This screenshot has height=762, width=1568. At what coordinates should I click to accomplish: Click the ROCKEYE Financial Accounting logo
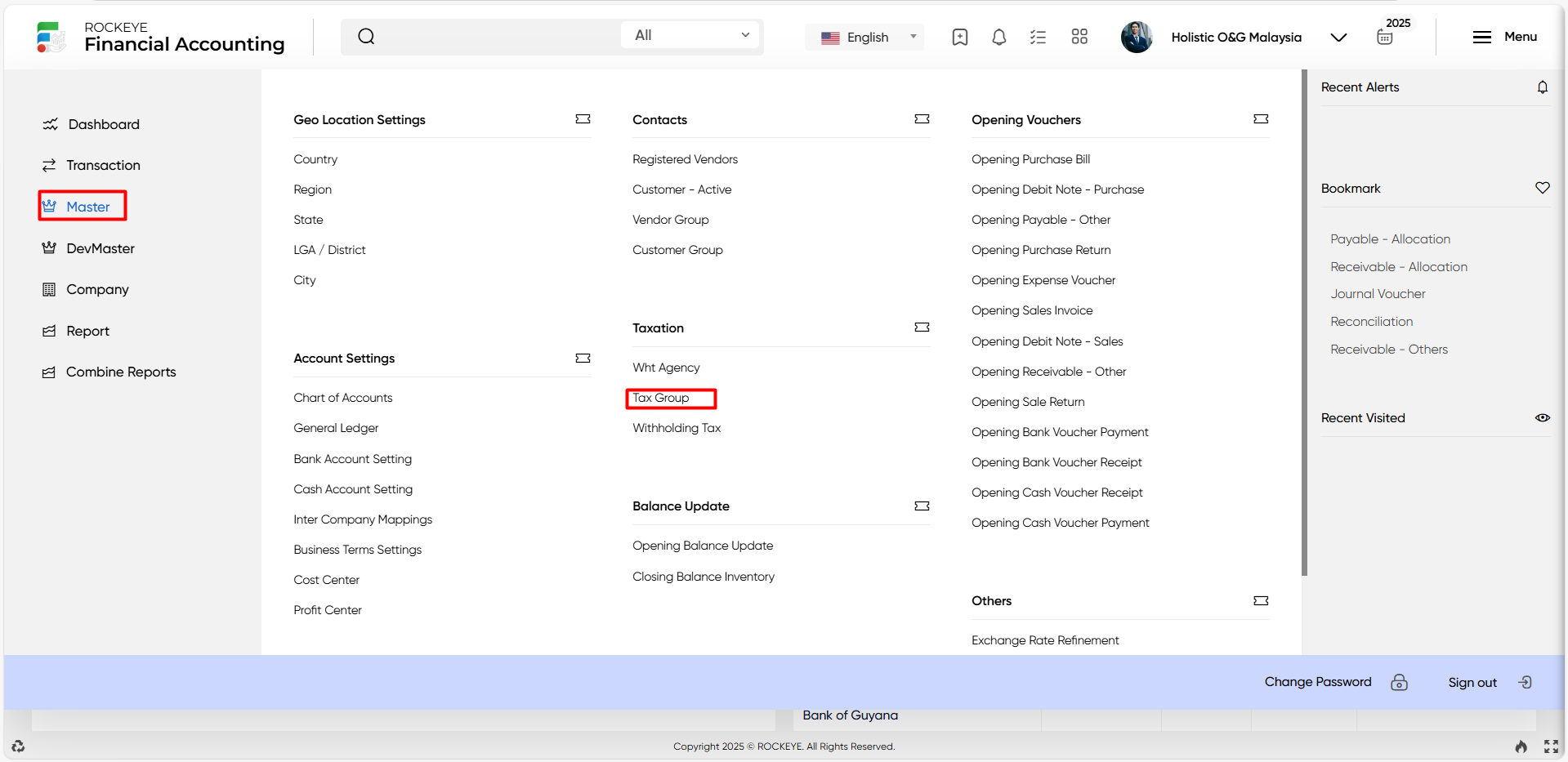pyautogui.click(x=160, y=38)
